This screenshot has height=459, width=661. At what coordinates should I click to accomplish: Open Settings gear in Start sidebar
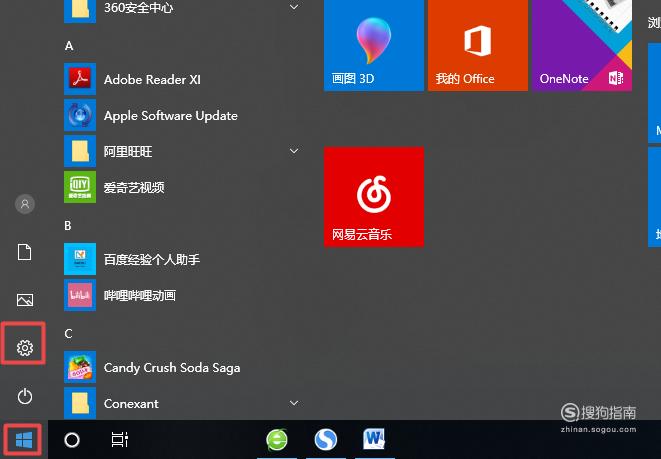(x=24, y=348)
